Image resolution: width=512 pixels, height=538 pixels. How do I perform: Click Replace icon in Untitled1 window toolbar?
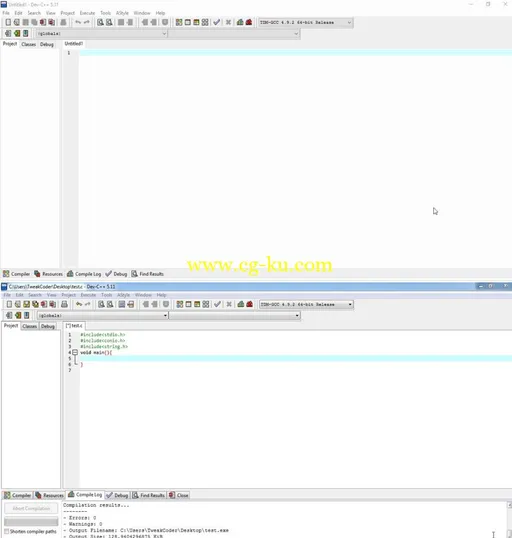coord(109,22)
